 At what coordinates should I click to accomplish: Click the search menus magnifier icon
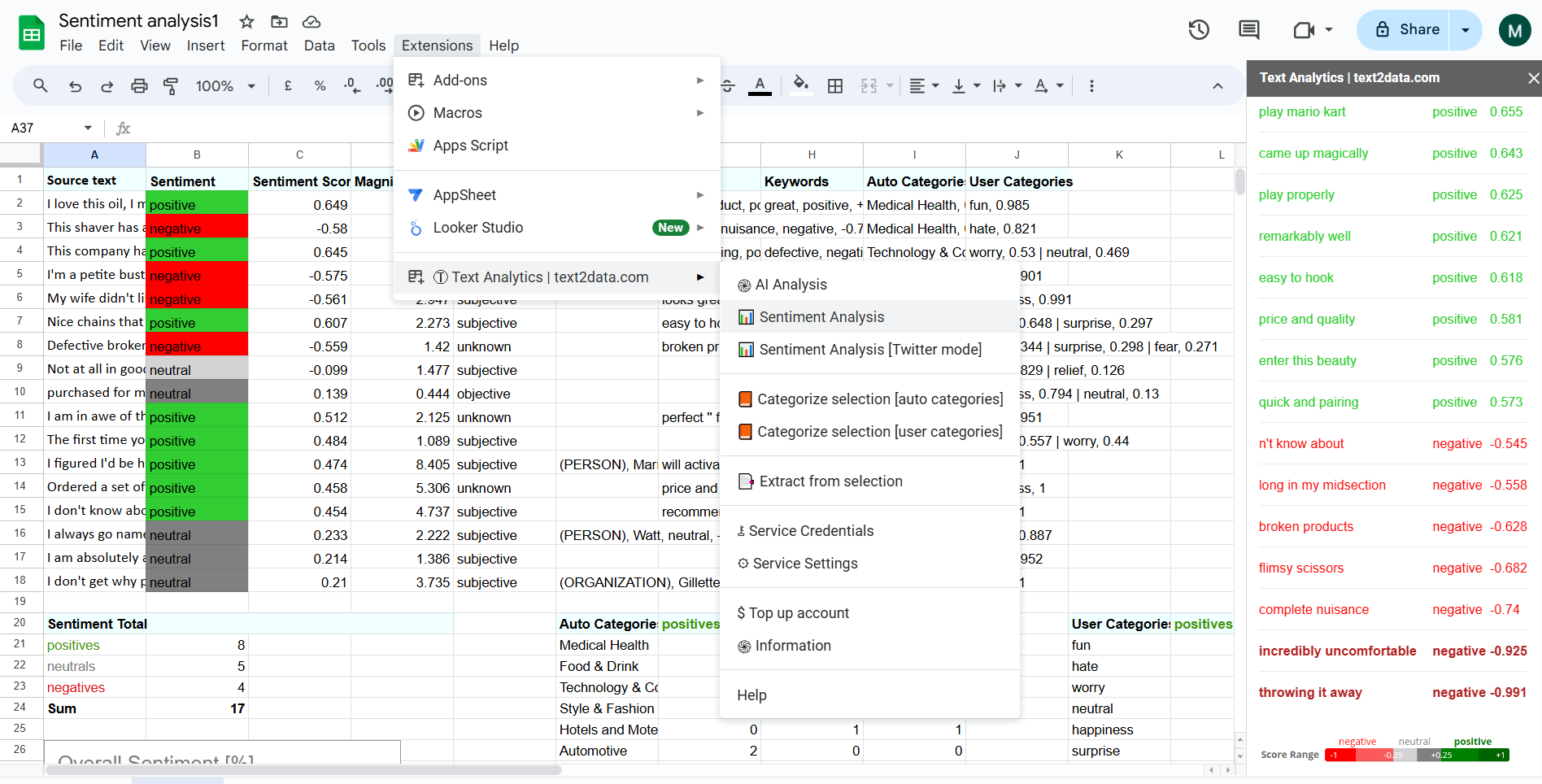40,85
